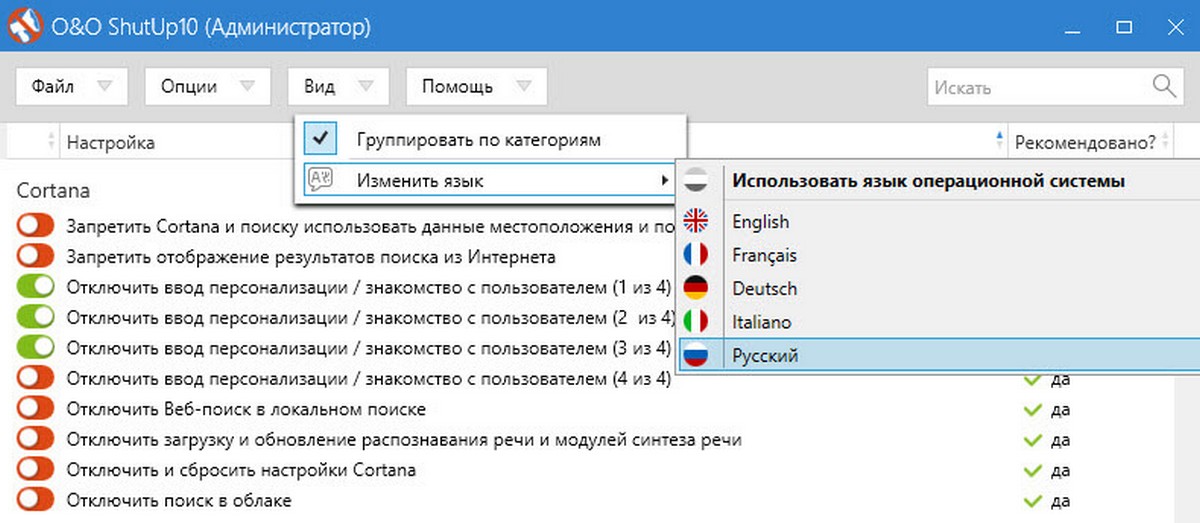The height and width of the screenshot is (523, 1200).
Task: Enable персонализации switch (4 из 4)
Action: (x=35, y=379)
